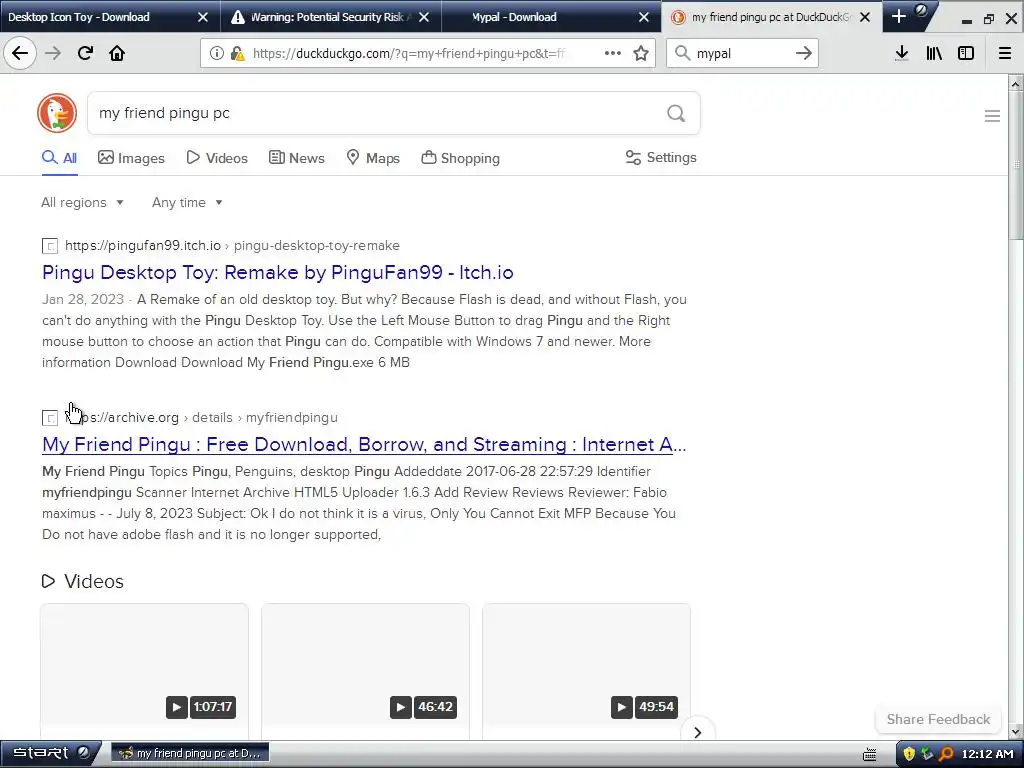Open the Start menu

[x=50, y=753]
